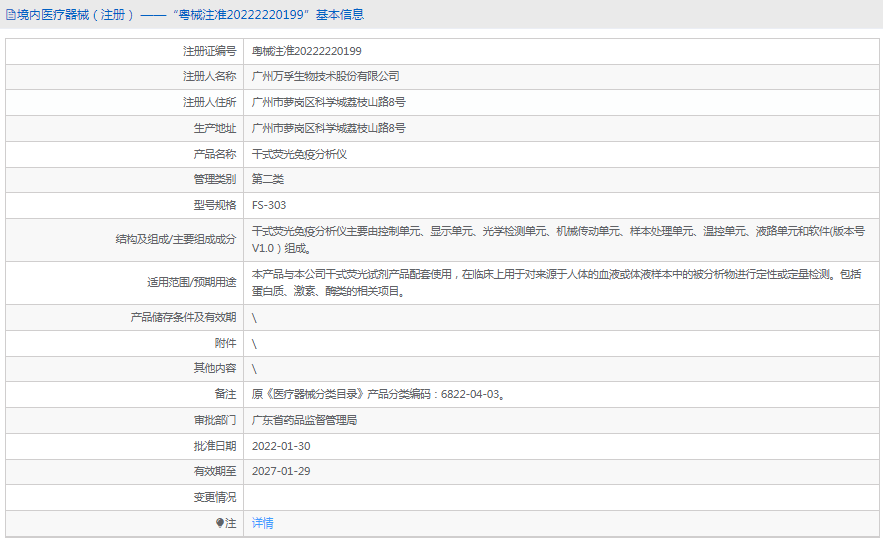883x543 pixels.
Task: Click the 产品名称 label
Action: click(x=215, y=154)
